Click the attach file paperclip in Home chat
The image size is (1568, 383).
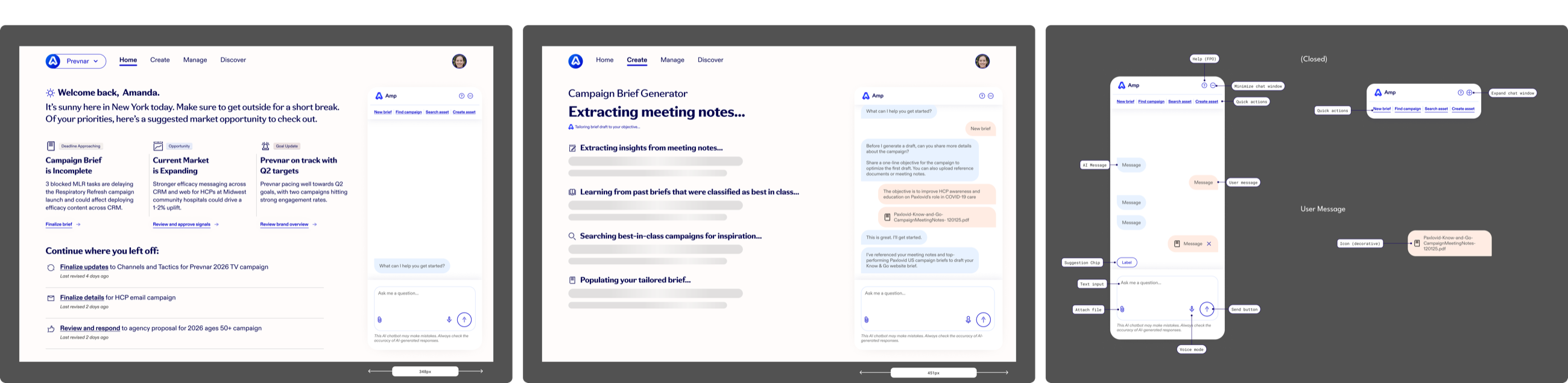pos(379,320)
